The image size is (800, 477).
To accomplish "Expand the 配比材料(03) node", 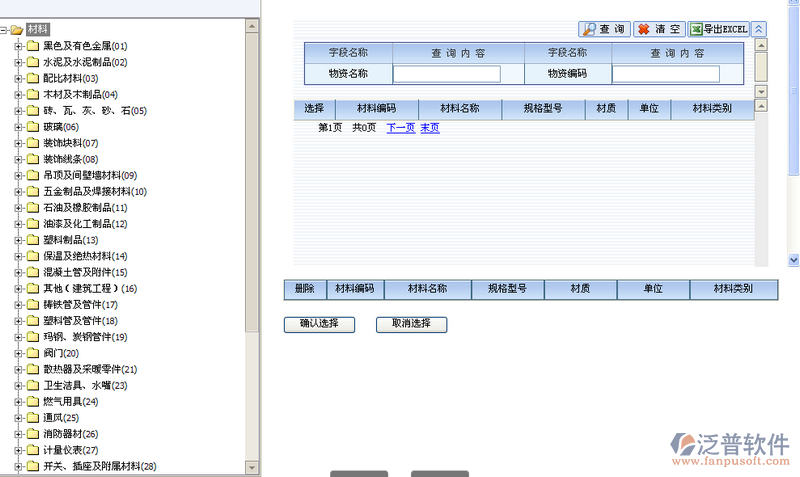I will 18,79.
